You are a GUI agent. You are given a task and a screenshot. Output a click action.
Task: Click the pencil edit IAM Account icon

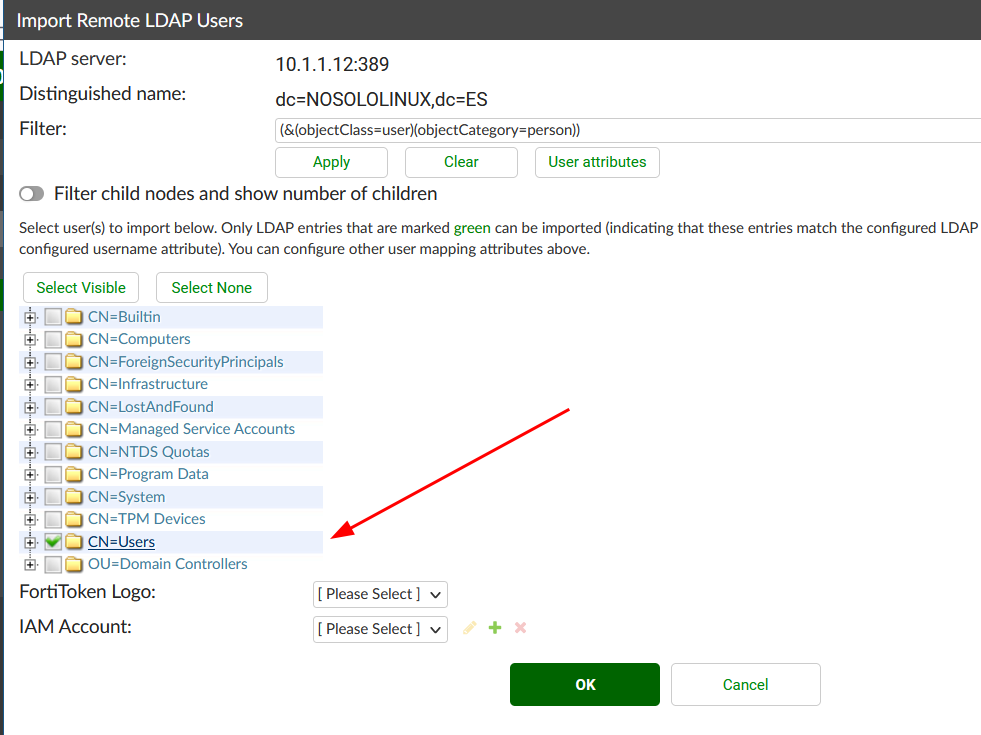470,628
